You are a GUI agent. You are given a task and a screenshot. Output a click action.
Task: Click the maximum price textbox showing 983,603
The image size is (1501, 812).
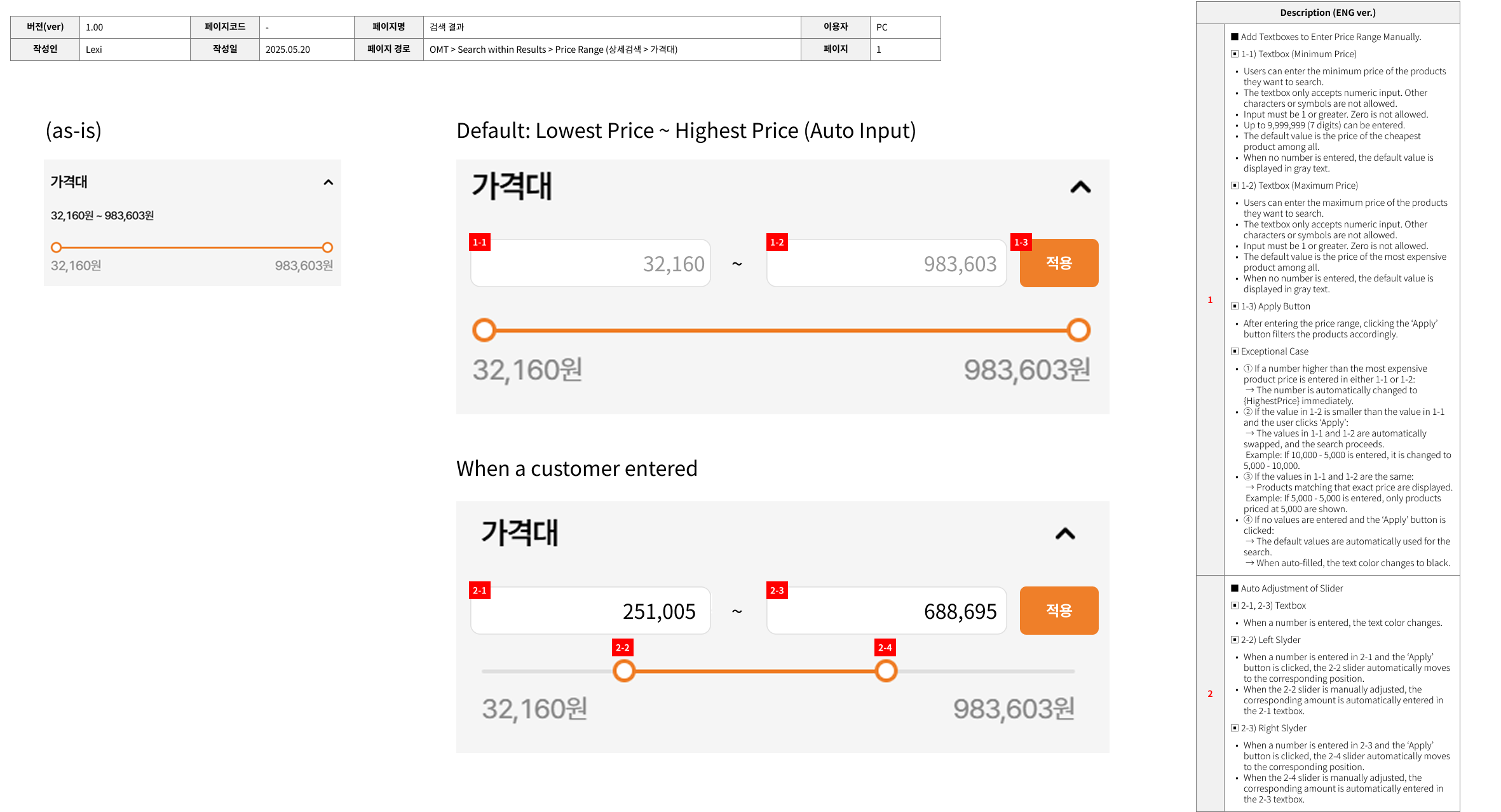tap(886, 263)
